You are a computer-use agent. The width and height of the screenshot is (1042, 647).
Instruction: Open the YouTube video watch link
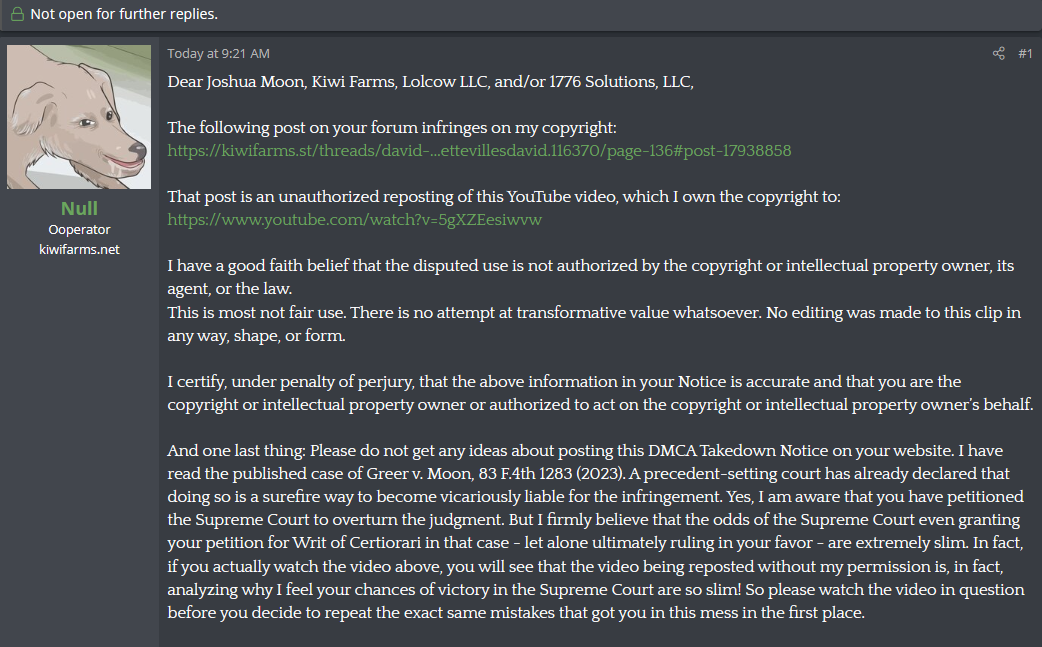click(x=354, y=219)
